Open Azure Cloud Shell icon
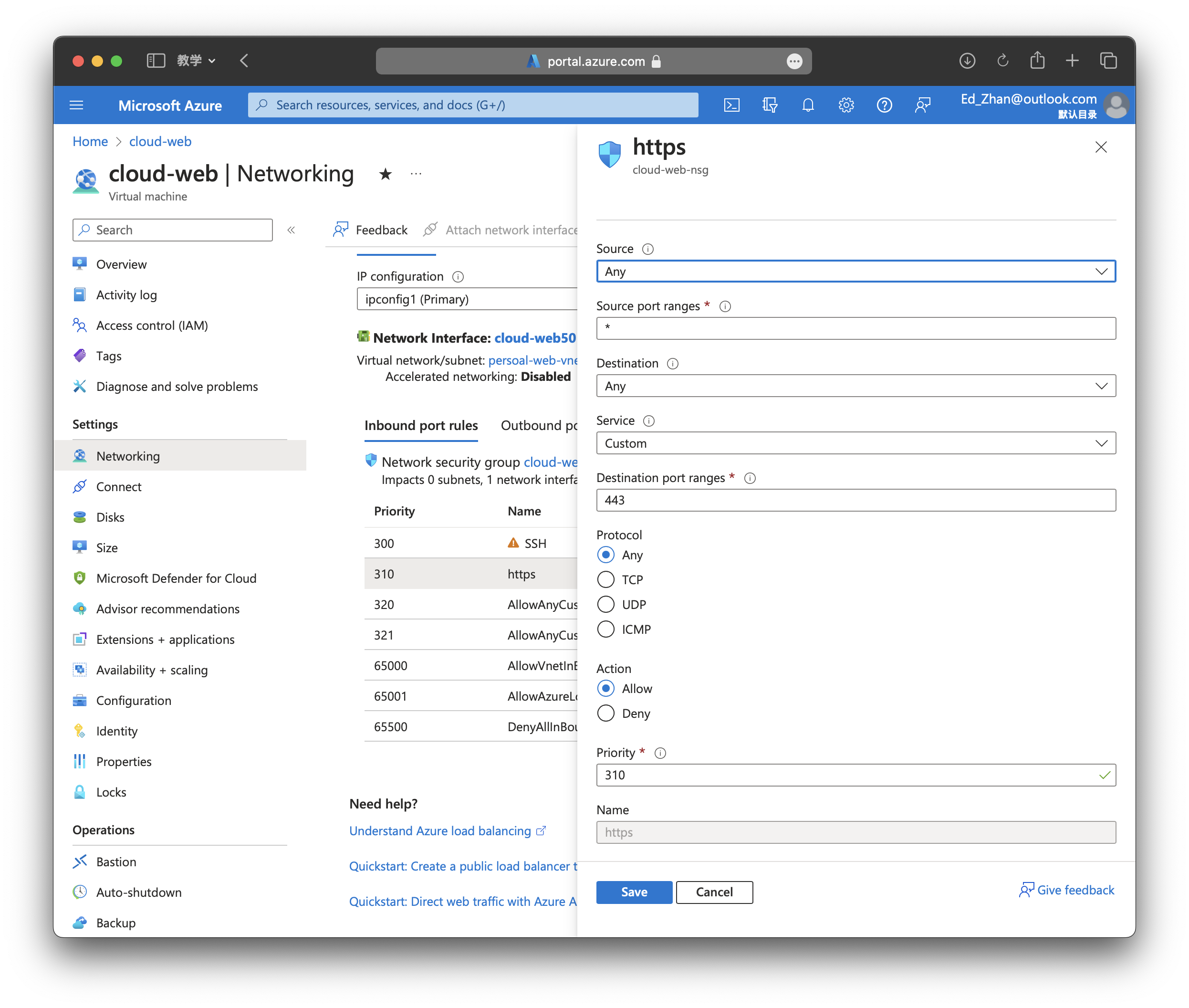Screen dimensions: 1189x1008 tap(731, 105)
